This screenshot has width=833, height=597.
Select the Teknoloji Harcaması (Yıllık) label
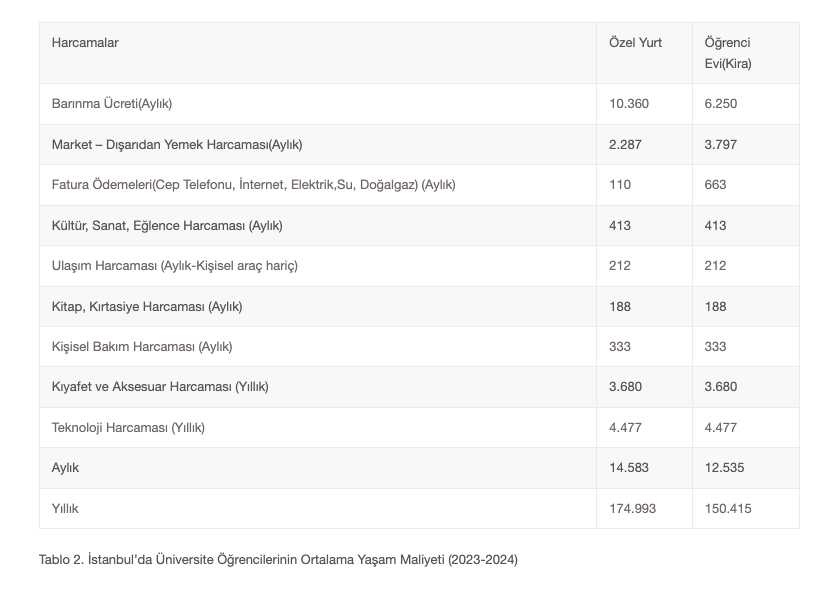[128, 428]
